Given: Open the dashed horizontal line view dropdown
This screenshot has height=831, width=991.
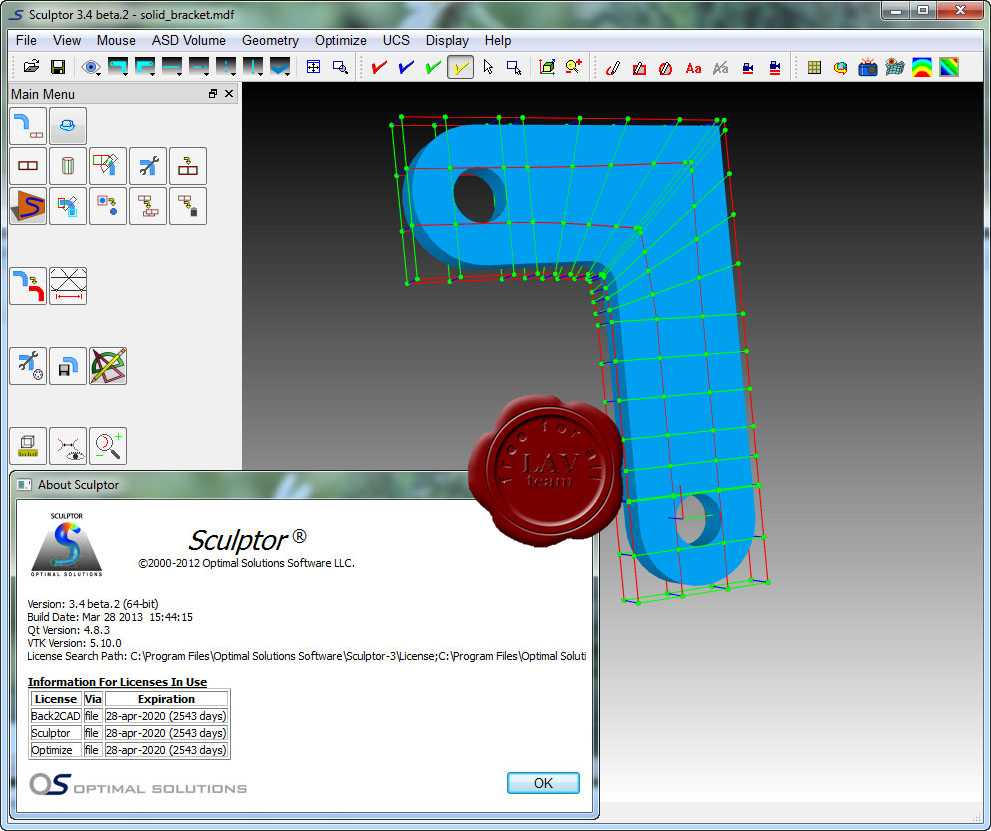Looking at the screenshot, I should coord(200,67).
